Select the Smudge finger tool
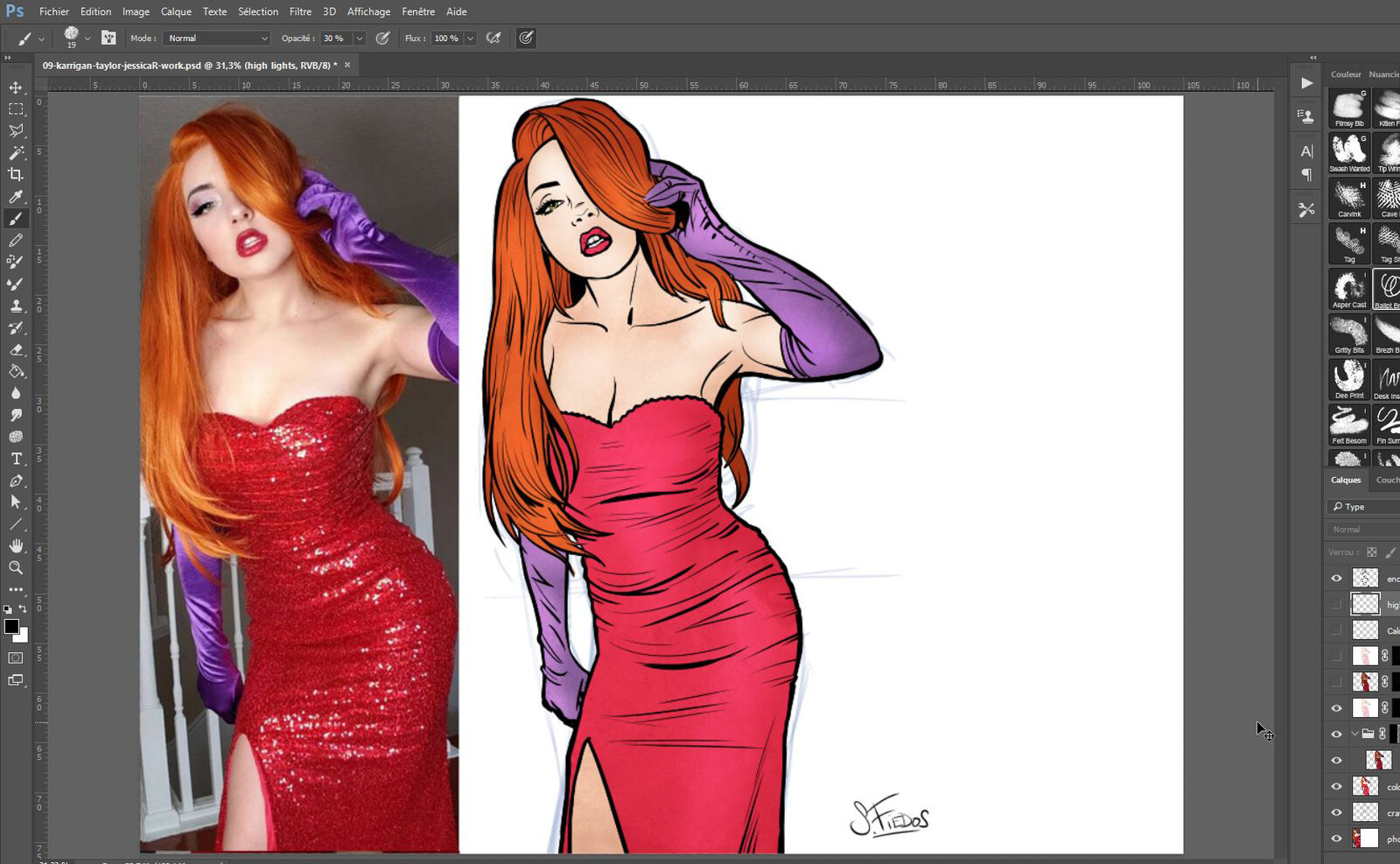Screen dimensions: 1400x864 [x=16, y=415]
